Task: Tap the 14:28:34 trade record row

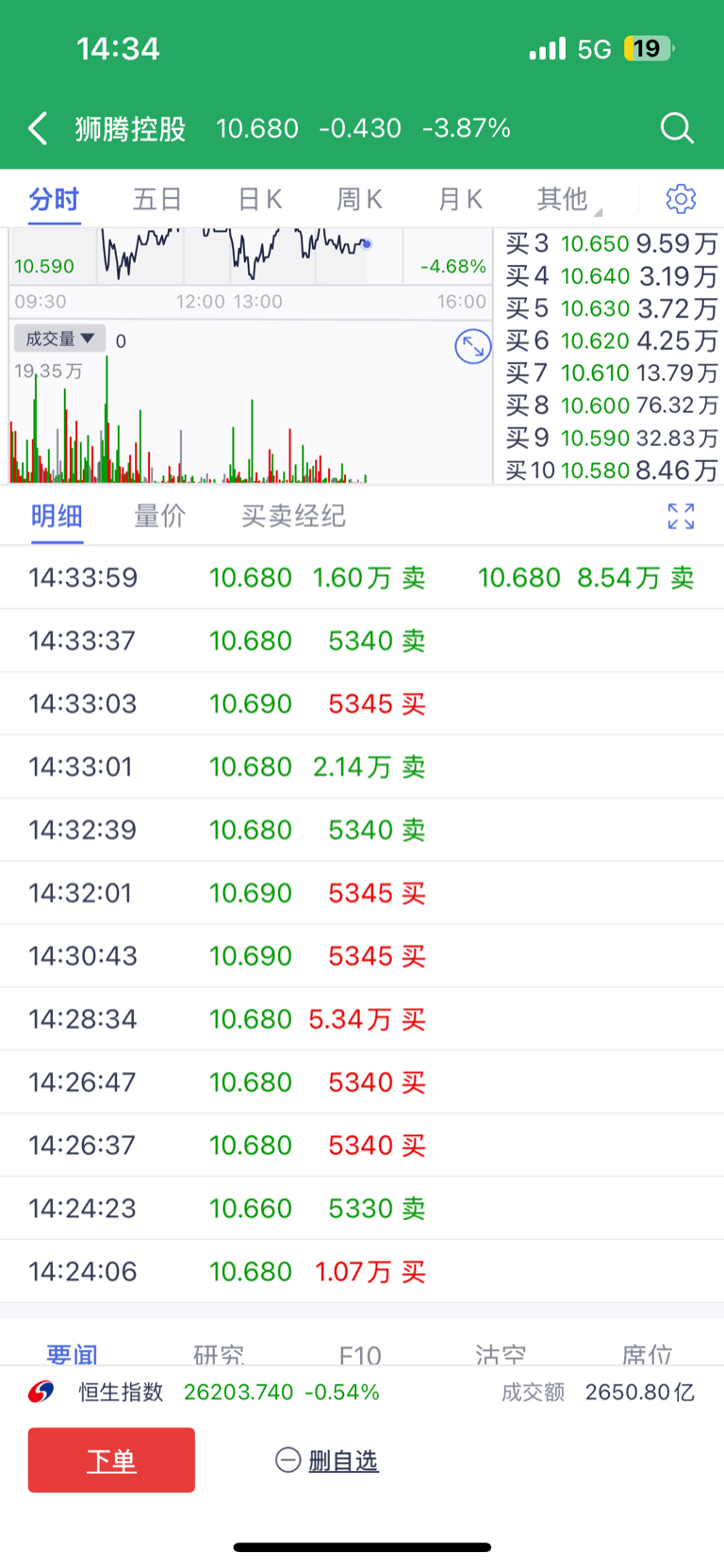Action: point(362,1019)
